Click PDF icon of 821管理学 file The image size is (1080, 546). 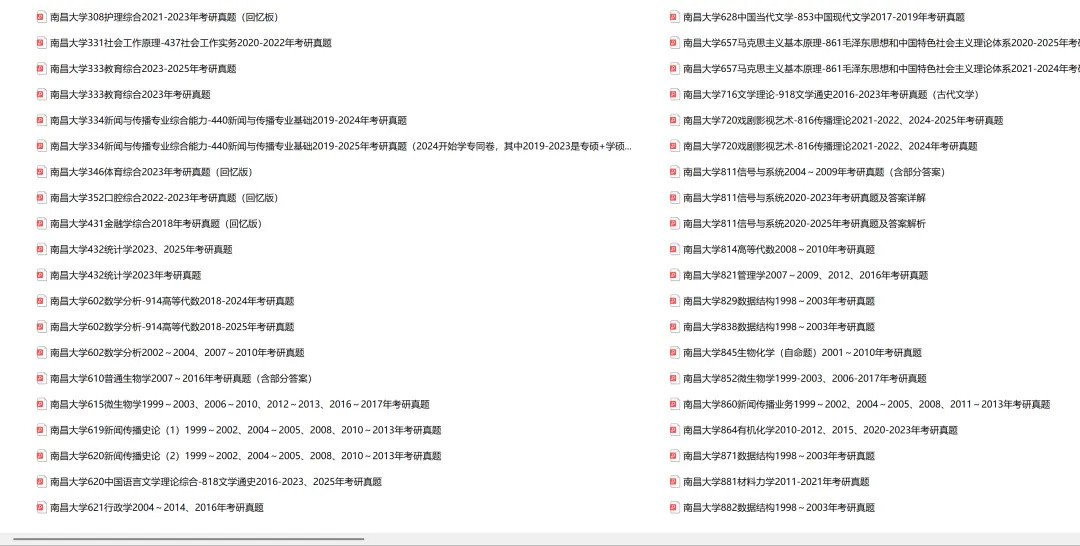(x=675, y=275)
